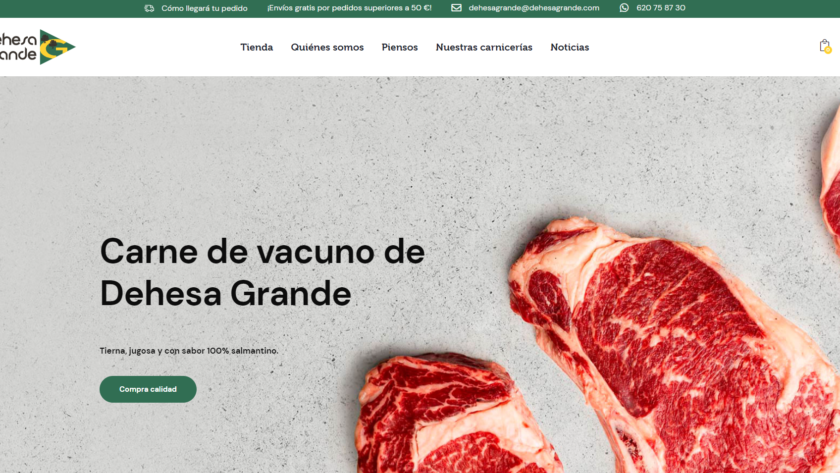Viewport: 840px width, 473px height.
Task: Click the Carne de vacuno heading
Action: coord(262,272)
